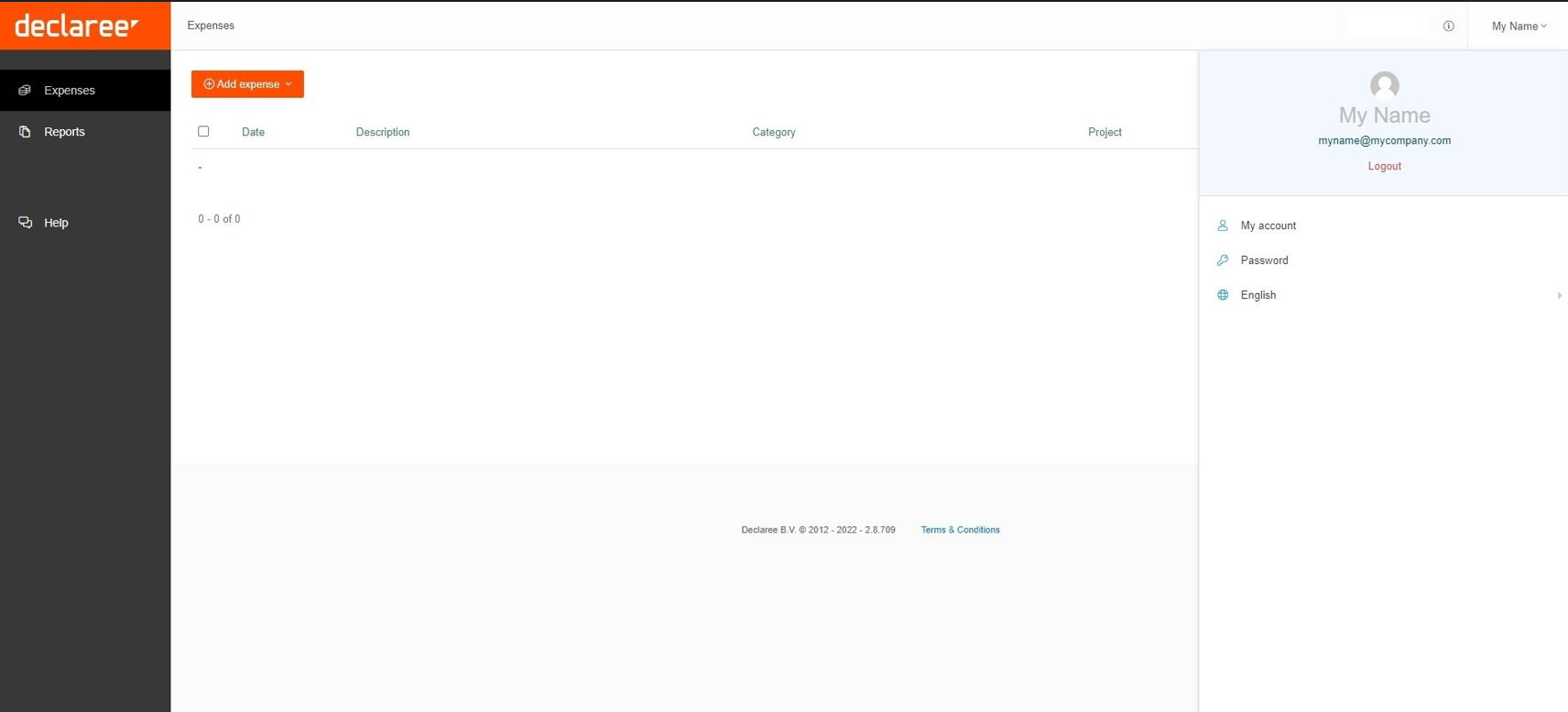Image resolution: width=1568 pixels, height=712 pixels.
Task: Toggle the My Name user menu
Action: (1518, 26)
